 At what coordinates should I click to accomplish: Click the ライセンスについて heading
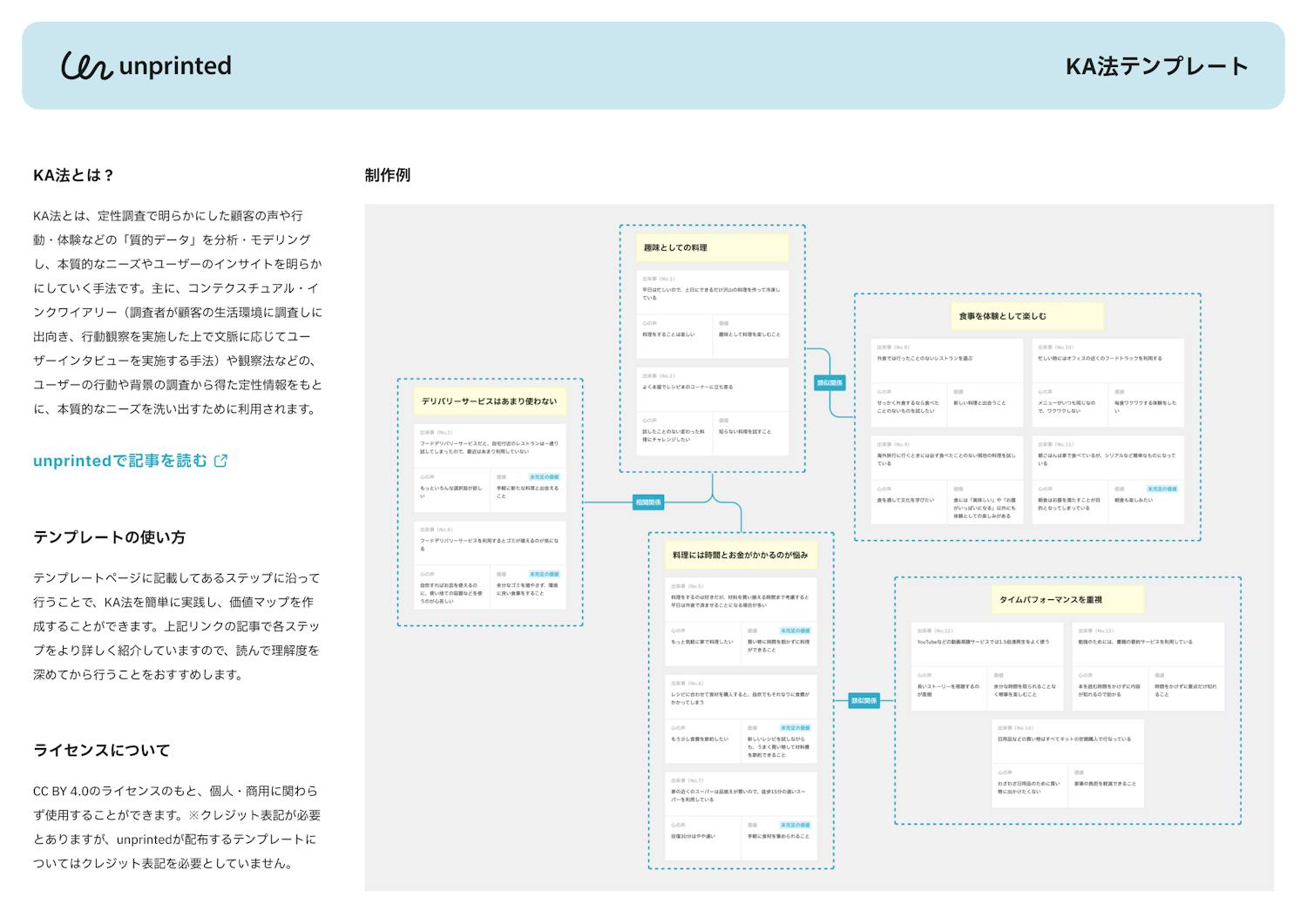click(x=101, y=751)
